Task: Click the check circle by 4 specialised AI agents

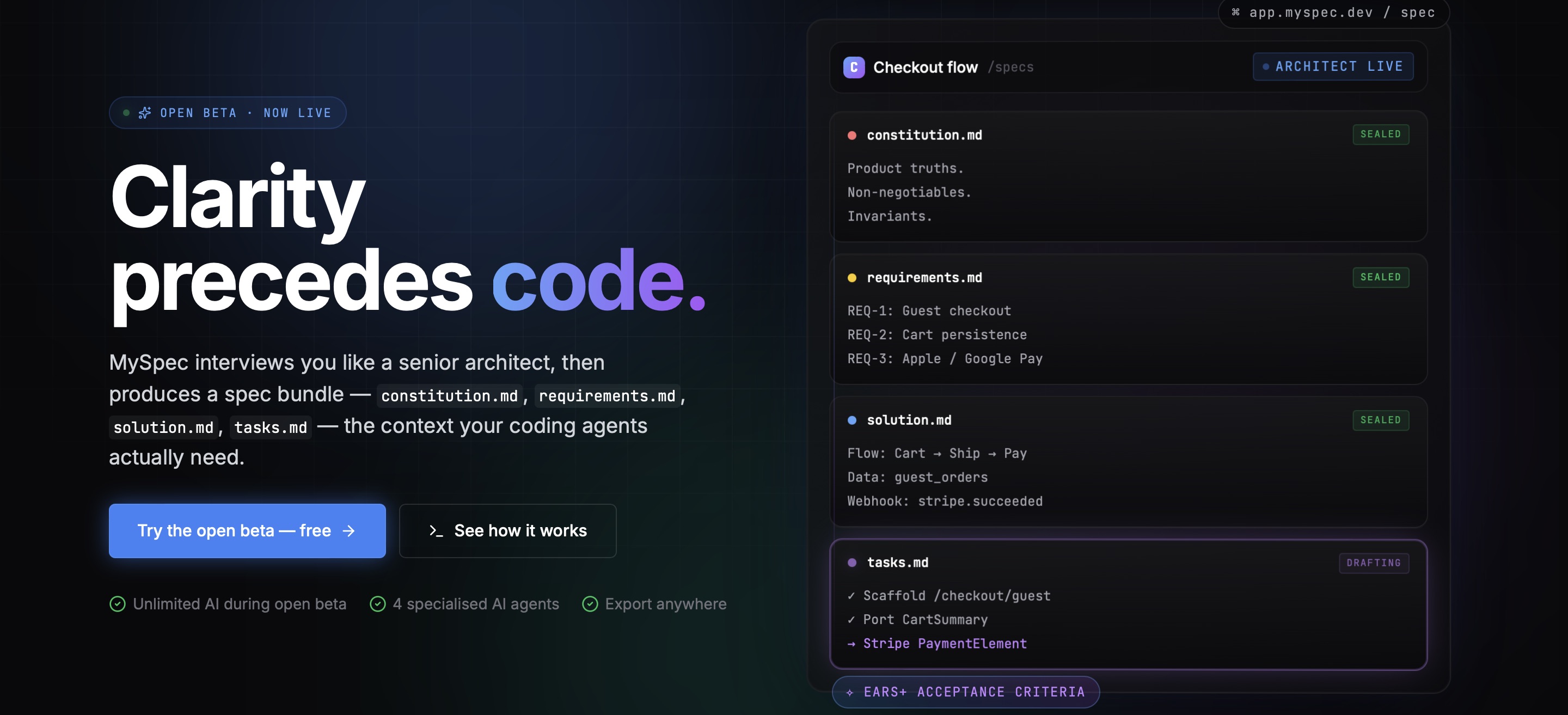Action: pos(378,603)
